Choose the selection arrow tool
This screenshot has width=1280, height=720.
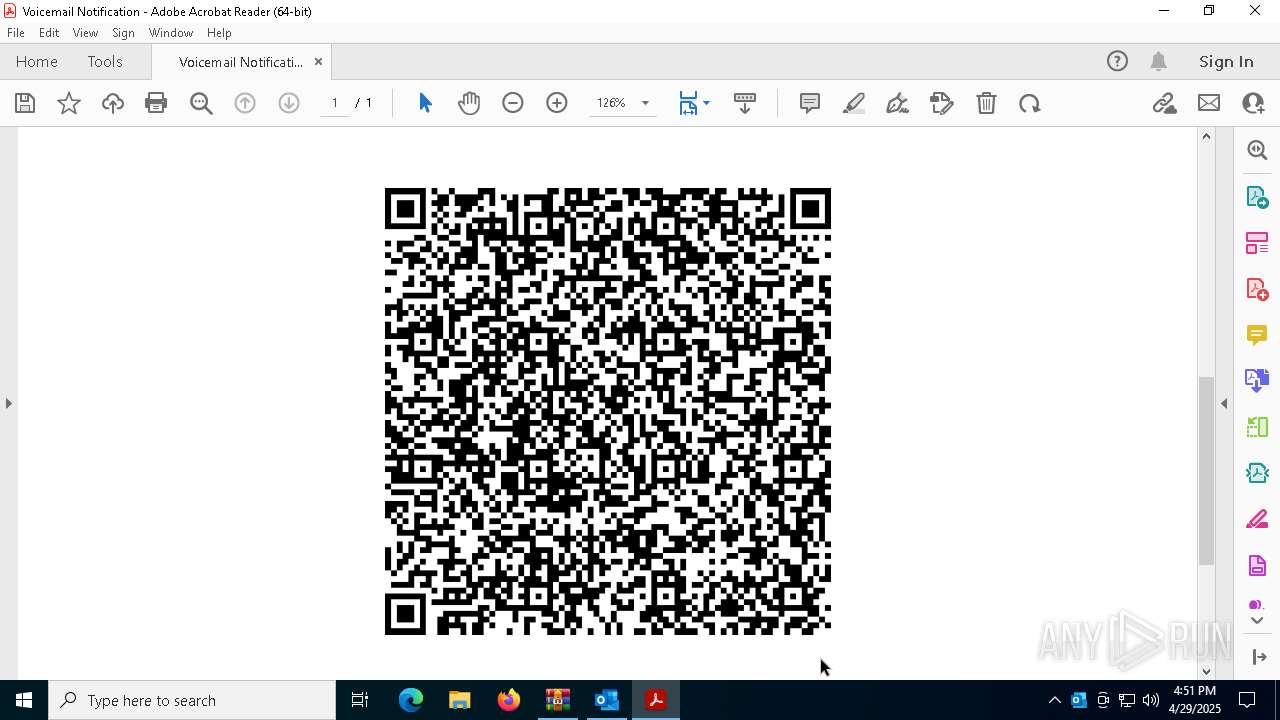tap(425, 103)
